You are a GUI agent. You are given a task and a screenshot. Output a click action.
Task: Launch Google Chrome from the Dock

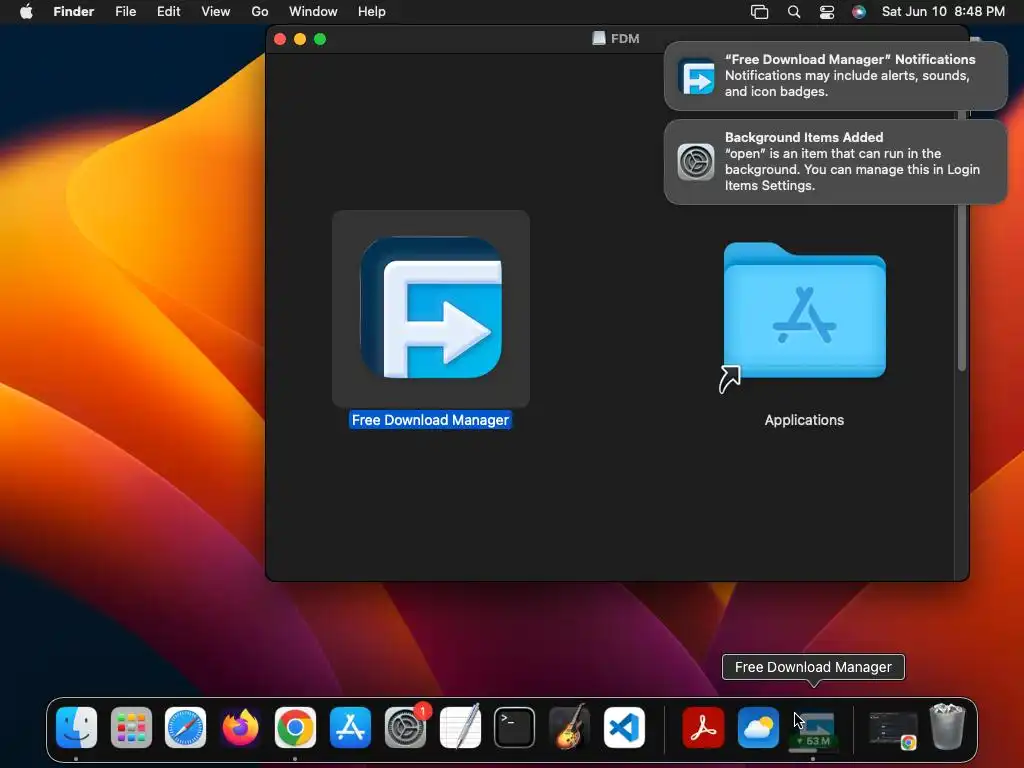point(295,728)
